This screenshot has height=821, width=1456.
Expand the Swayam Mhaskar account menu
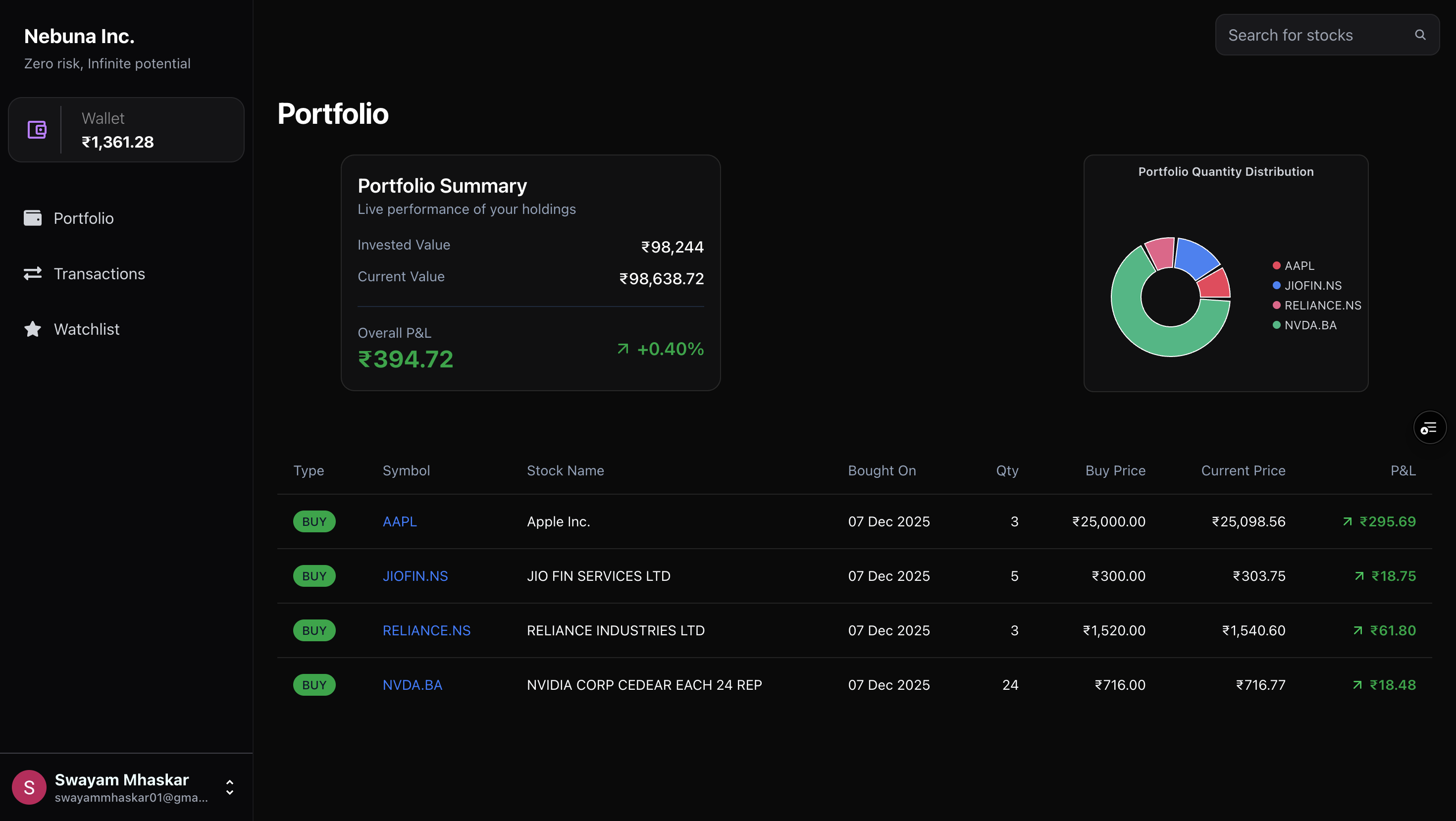(229, 787)
